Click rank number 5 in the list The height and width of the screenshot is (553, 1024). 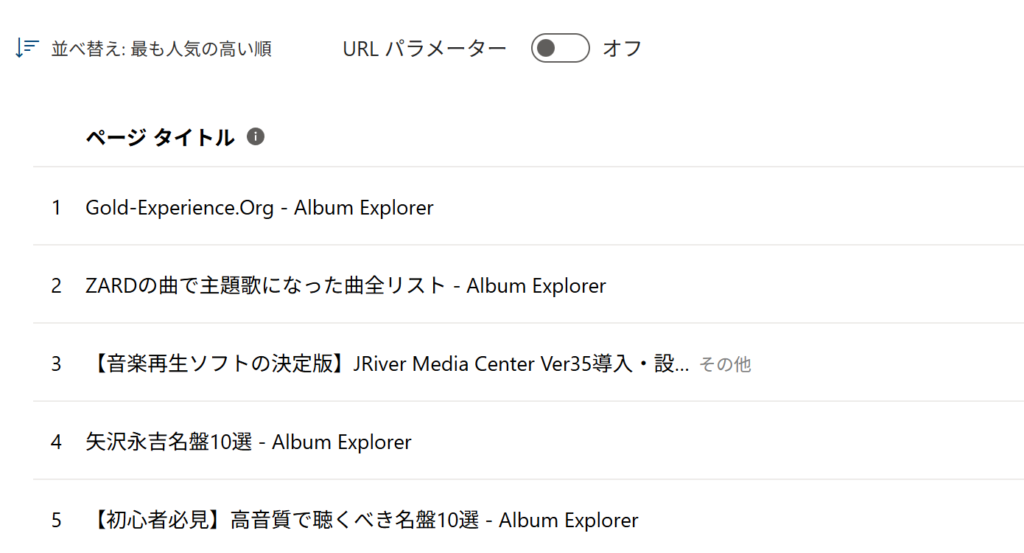point(57,520)
